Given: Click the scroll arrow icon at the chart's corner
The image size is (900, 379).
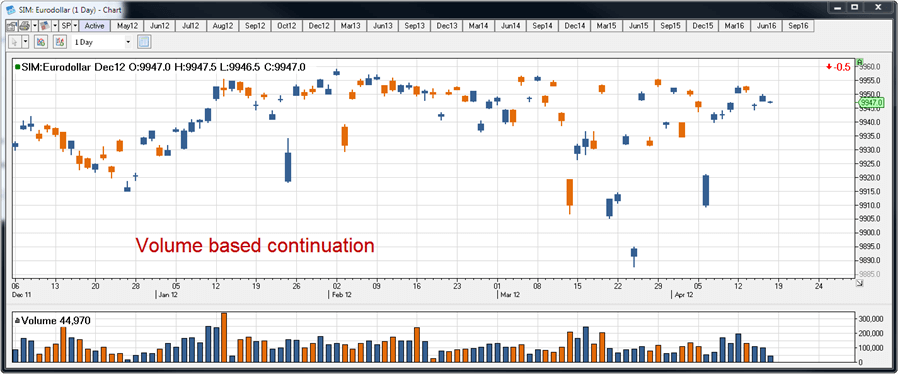Looking at the screenshot, I should coord(859,283).
